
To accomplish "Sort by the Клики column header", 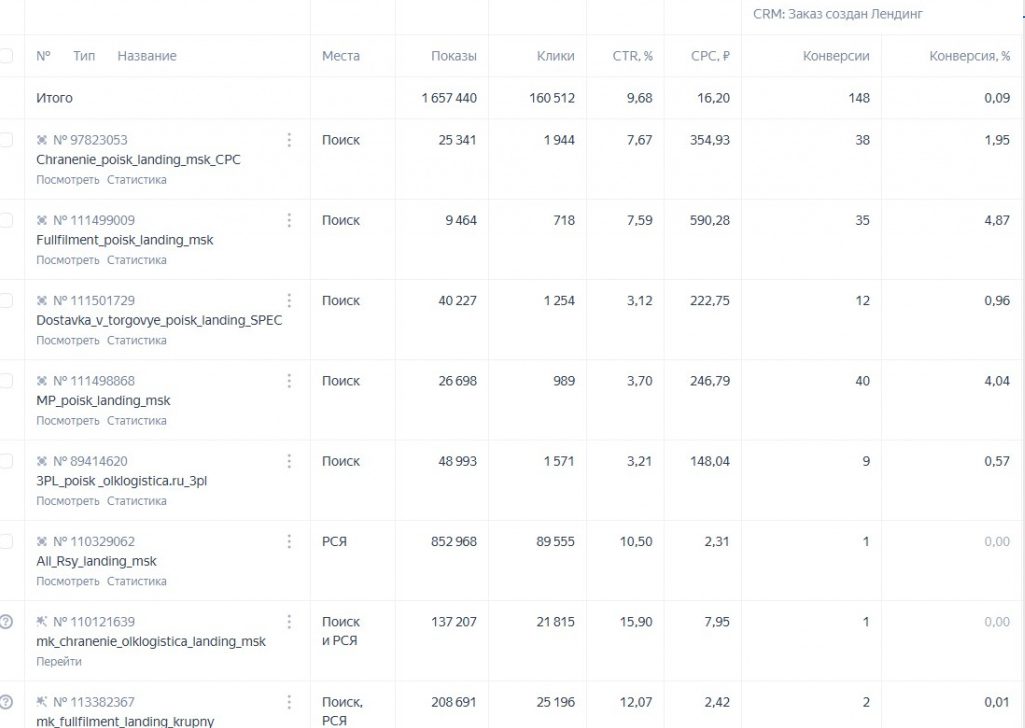I will [555, 56].
